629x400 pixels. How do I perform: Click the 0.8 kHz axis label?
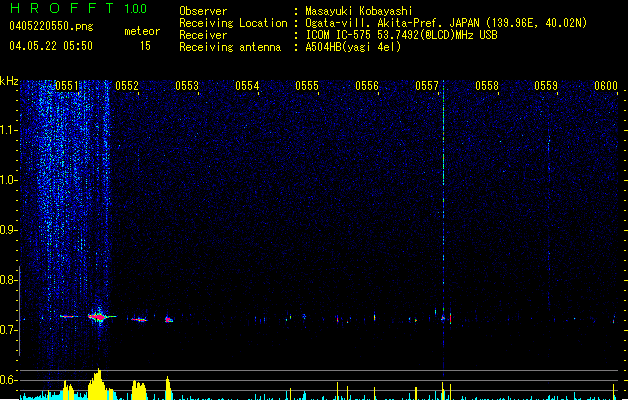coord(9,280)
